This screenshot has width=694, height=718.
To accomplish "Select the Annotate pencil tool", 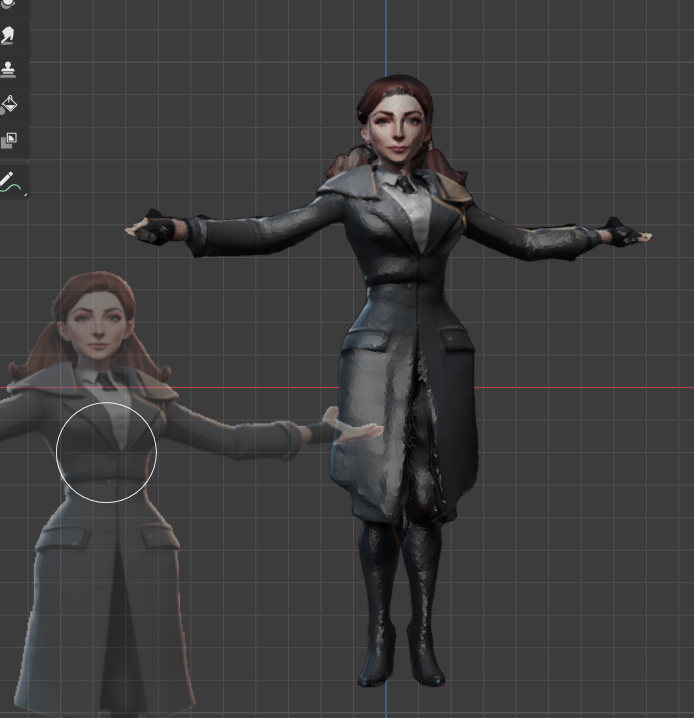I will click(10, 181).
